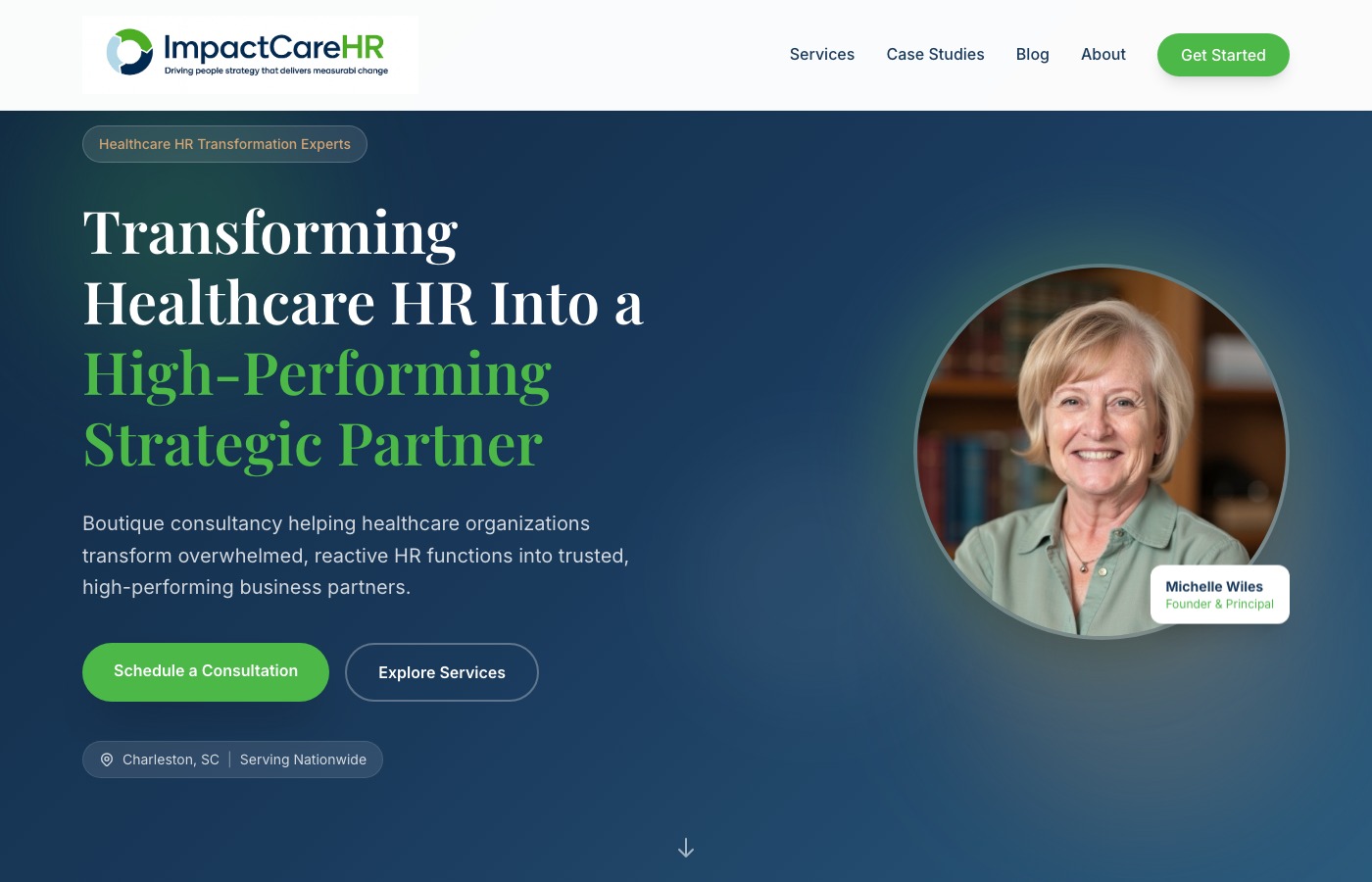Viewport: 1372px width, 882px height.
Task: Click the Founder & Principal caption
Action: (x=1219, y=604)
